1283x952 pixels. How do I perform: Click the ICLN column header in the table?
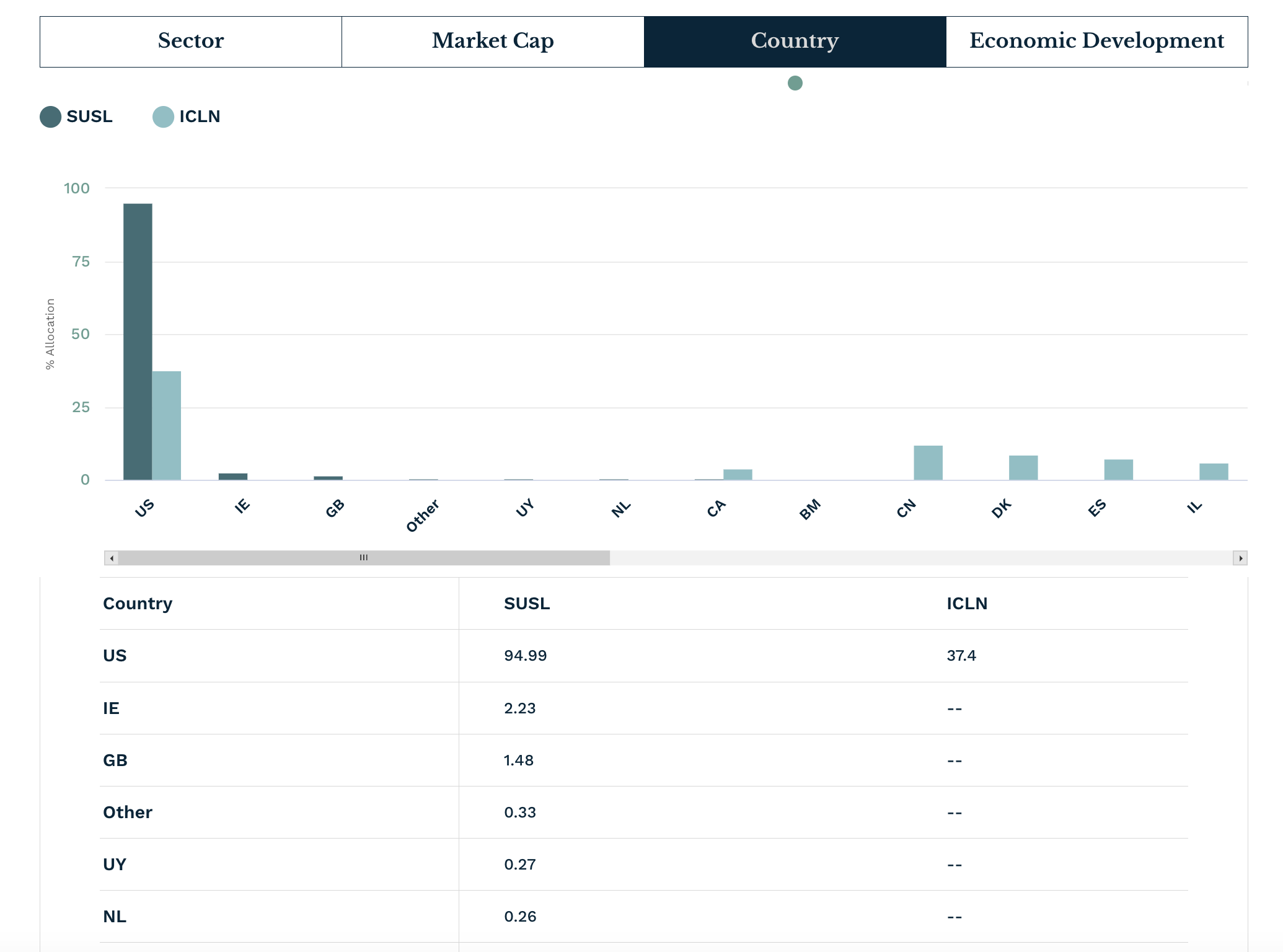(x=967, y=604)
